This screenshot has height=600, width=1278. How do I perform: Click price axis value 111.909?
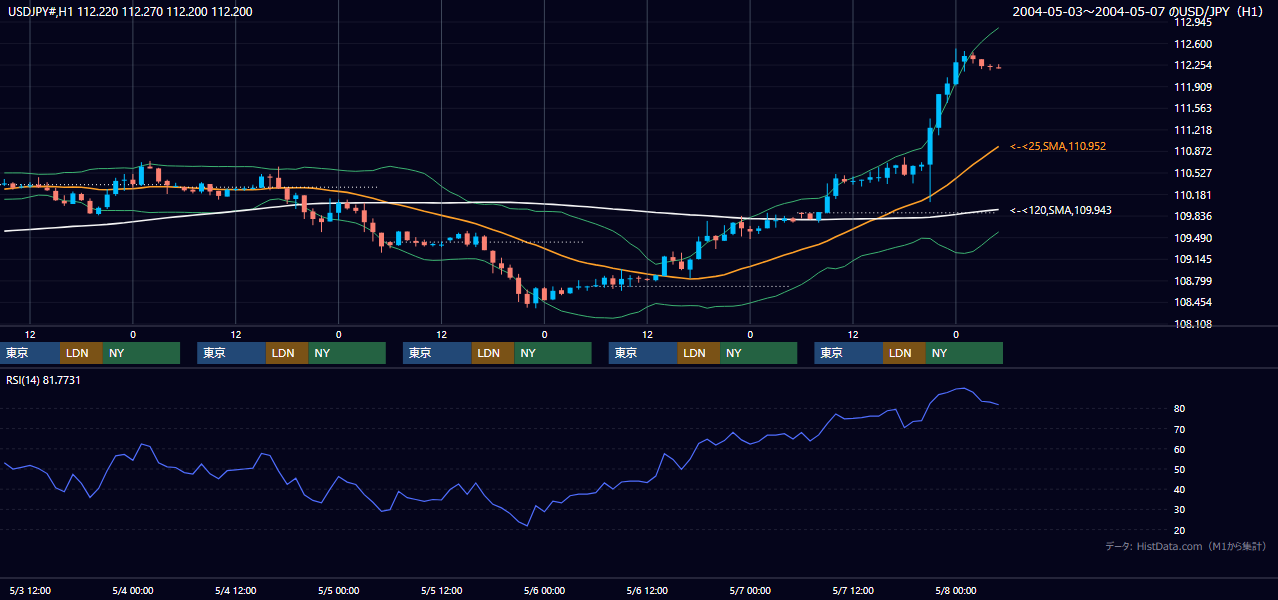(1194, 87)
